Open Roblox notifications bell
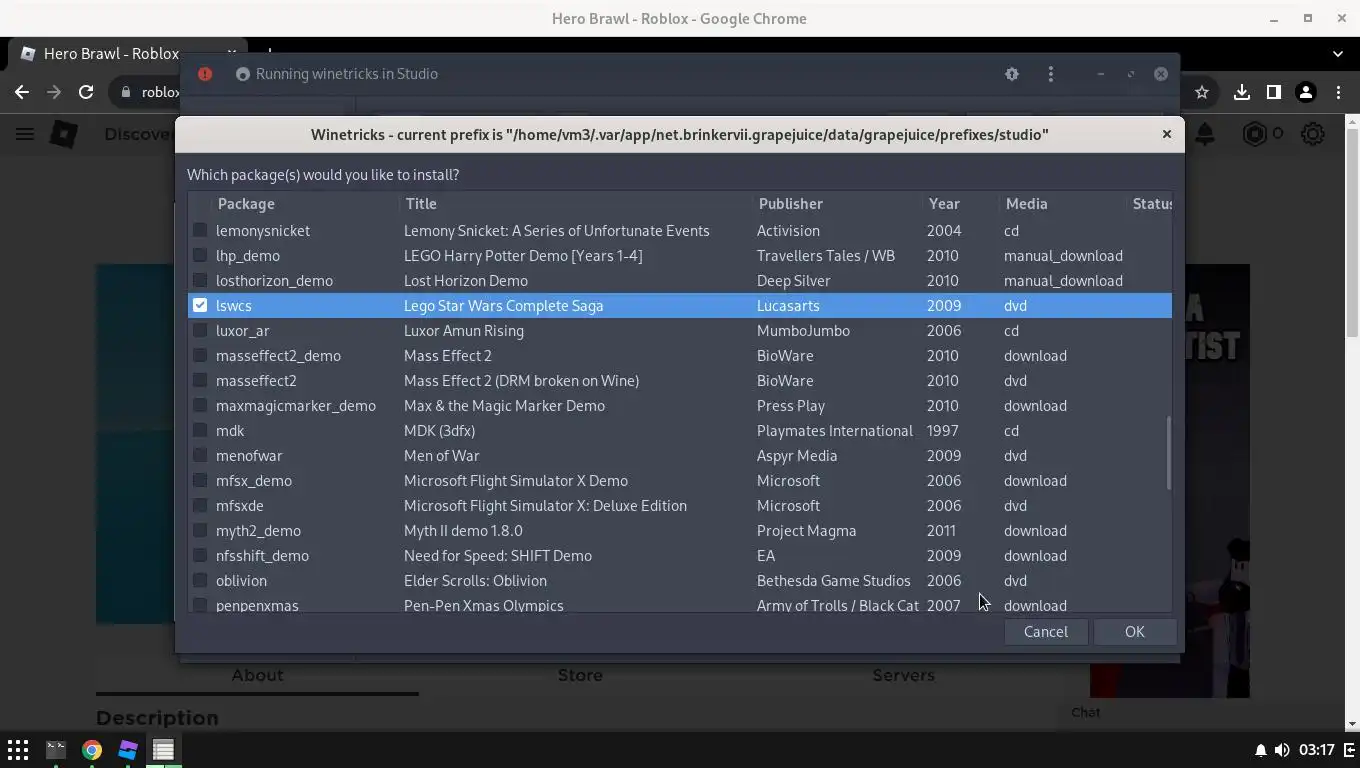 pyautogui.click(x=1205, y=134)
